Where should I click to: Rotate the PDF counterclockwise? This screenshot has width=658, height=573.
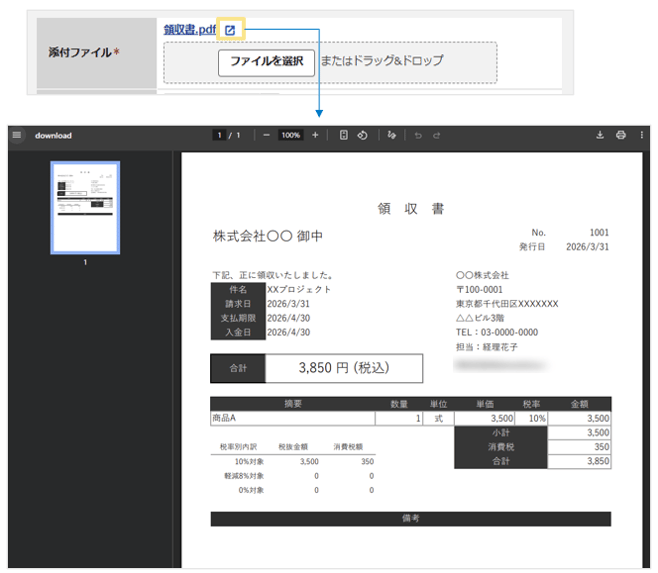(363, 135)
